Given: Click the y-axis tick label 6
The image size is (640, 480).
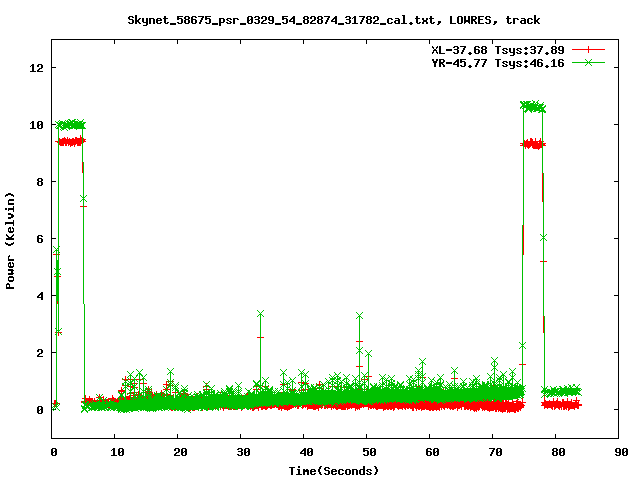Looking at the screenshot, I should click(x=40, y=239).
